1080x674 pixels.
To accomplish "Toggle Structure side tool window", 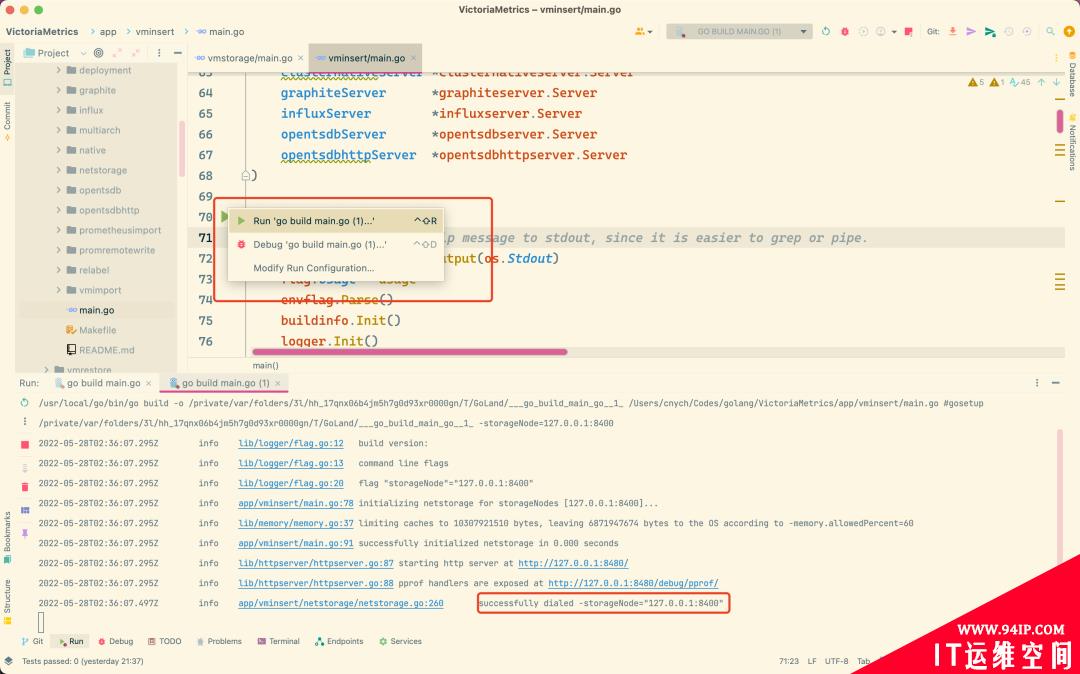I will pos(7,601).
